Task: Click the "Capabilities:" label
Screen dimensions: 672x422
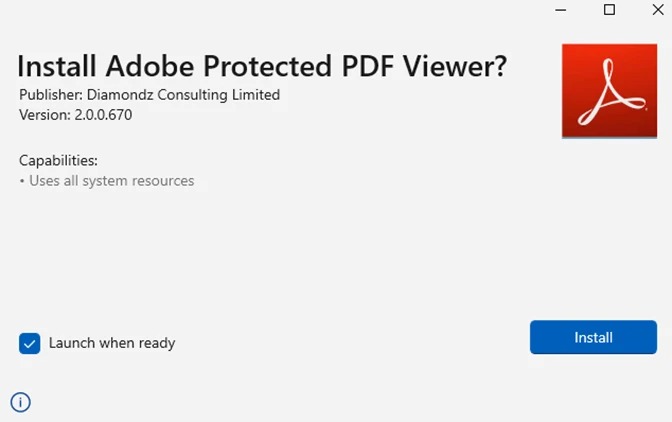Action: point(58,160)
